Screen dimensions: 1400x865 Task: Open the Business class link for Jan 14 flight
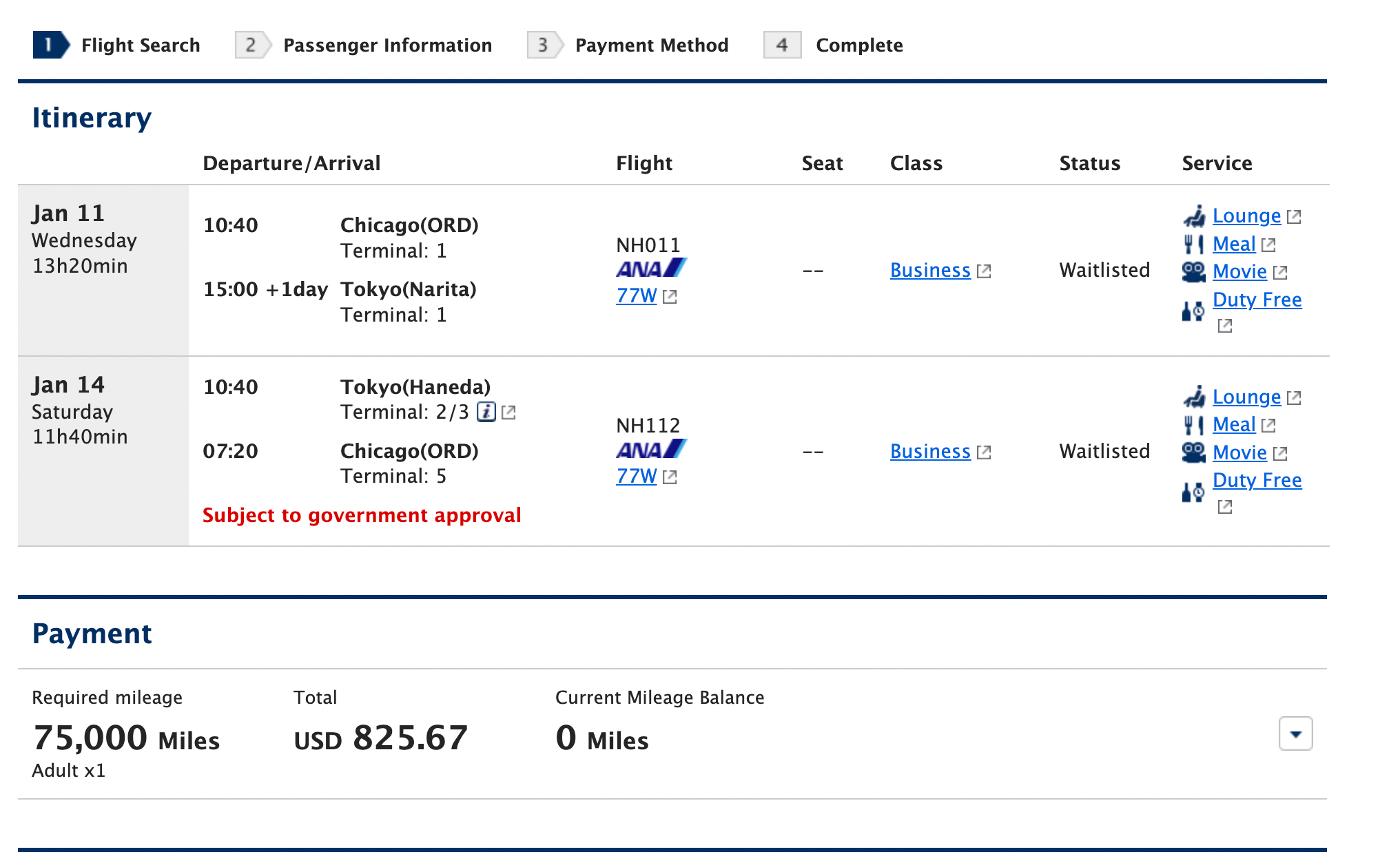tap(930, 451)
